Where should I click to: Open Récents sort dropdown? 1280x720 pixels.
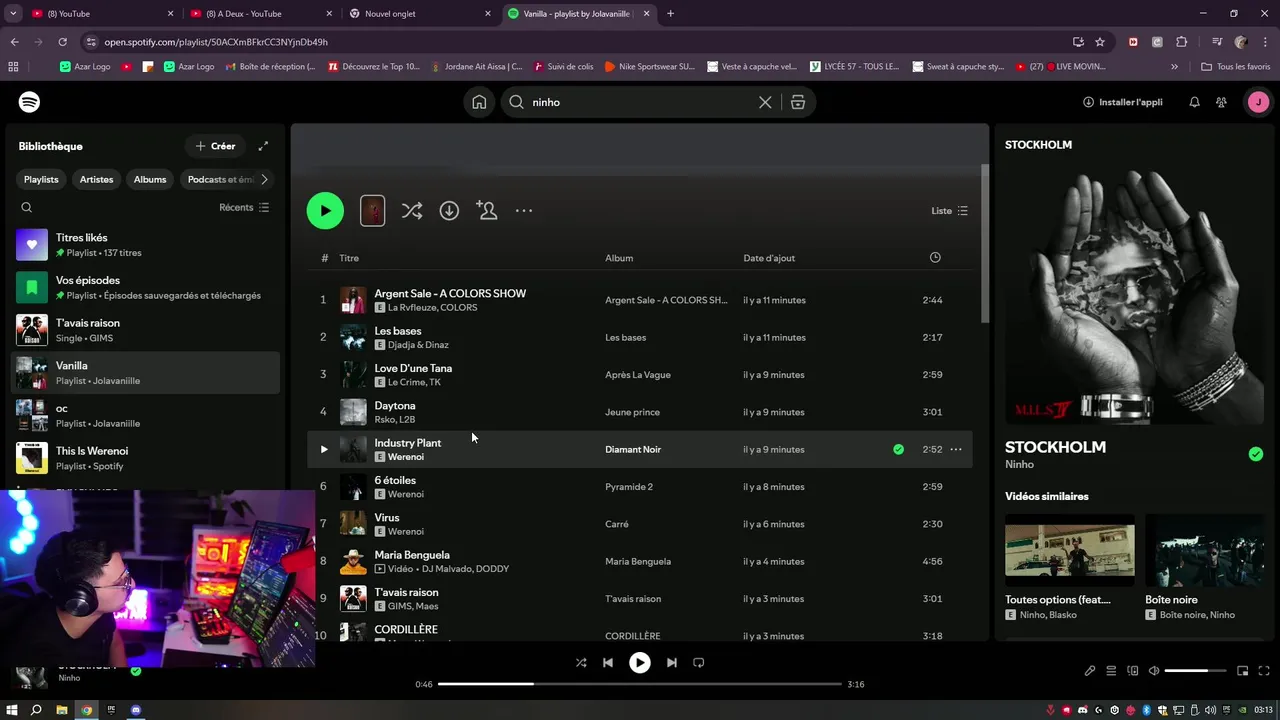coord(244,207)
